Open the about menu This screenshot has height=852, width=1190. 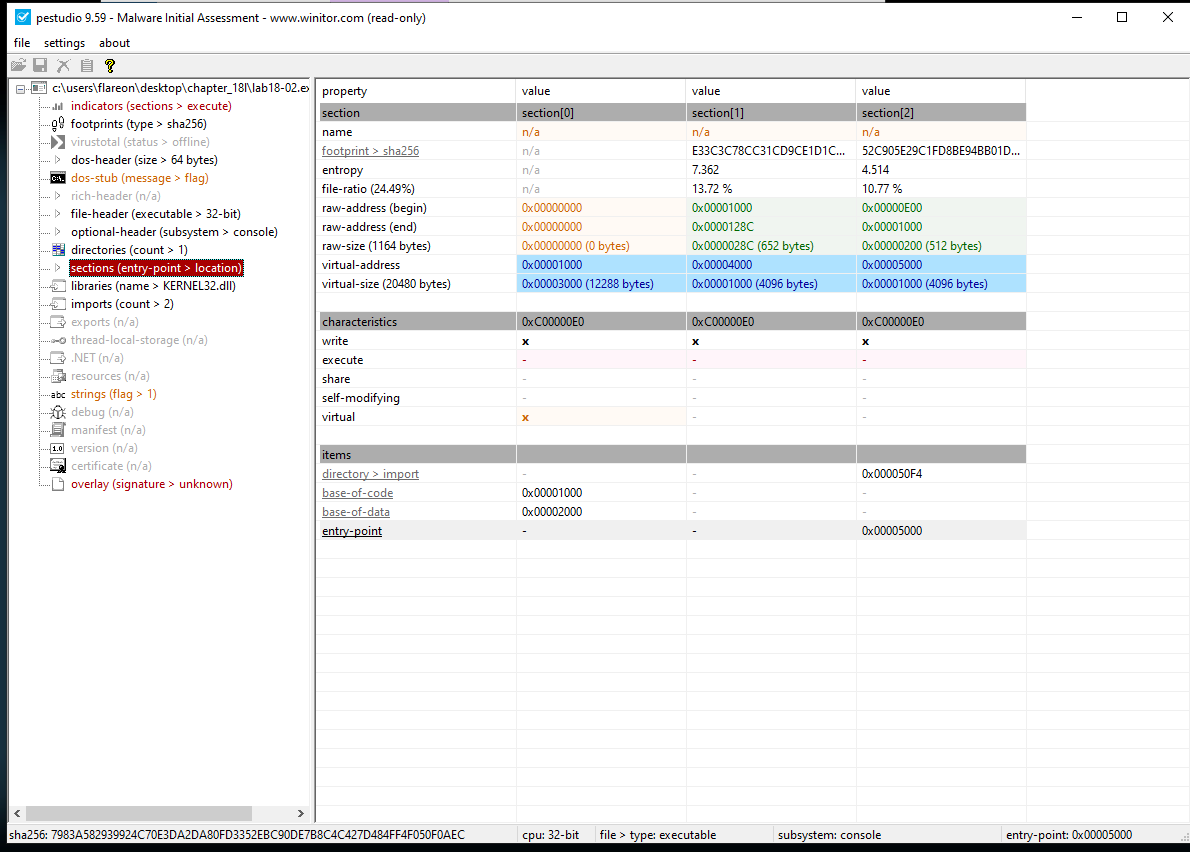tap(114, 43)
